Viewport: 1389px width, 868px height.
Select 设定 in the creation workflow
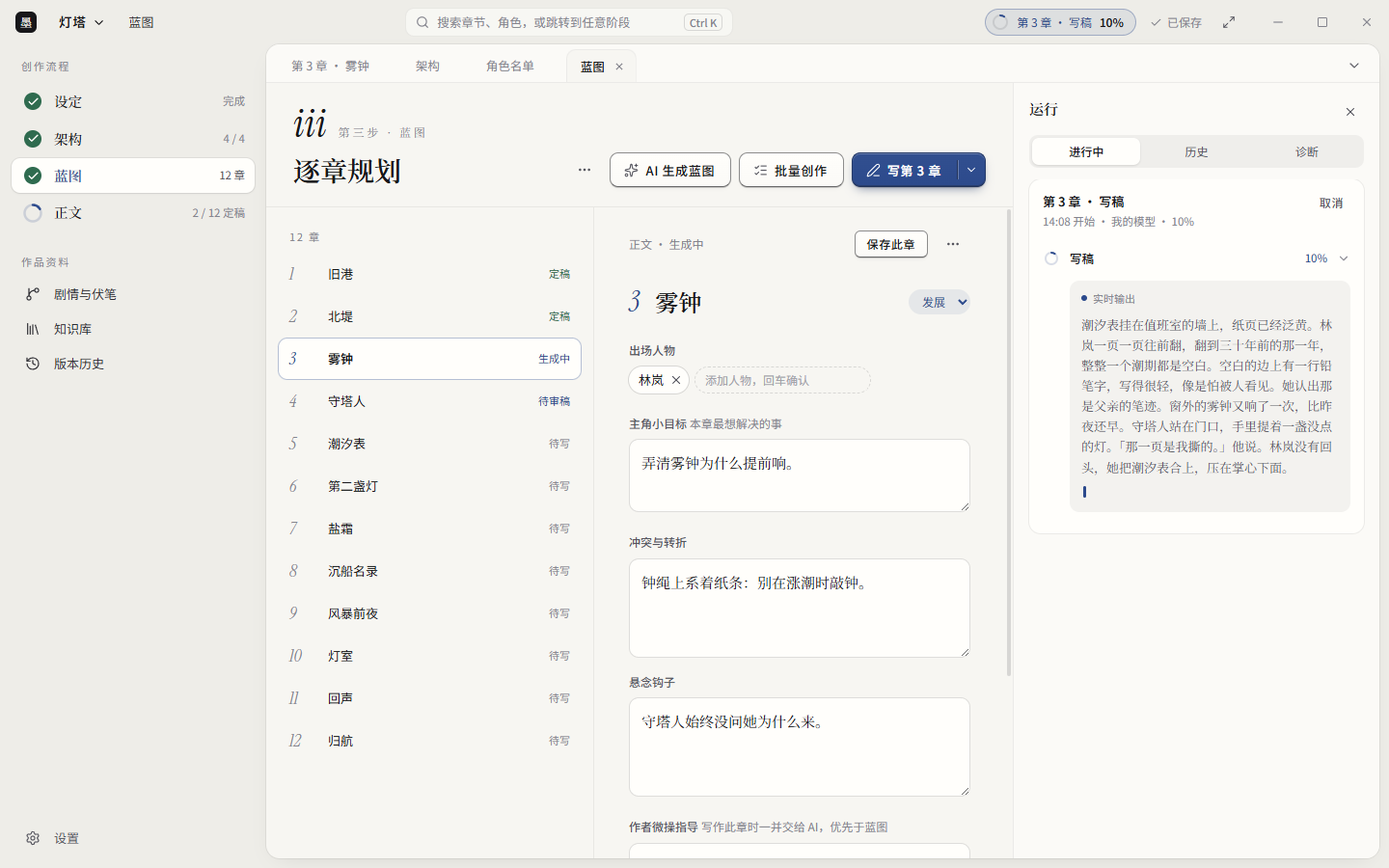[133, 101]
